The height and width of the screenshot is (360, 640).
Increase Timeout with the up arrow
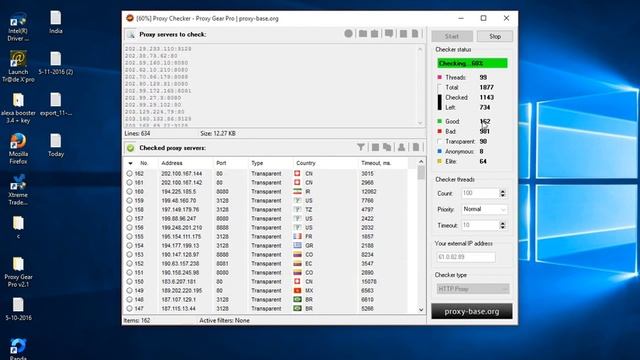[502, 223]
